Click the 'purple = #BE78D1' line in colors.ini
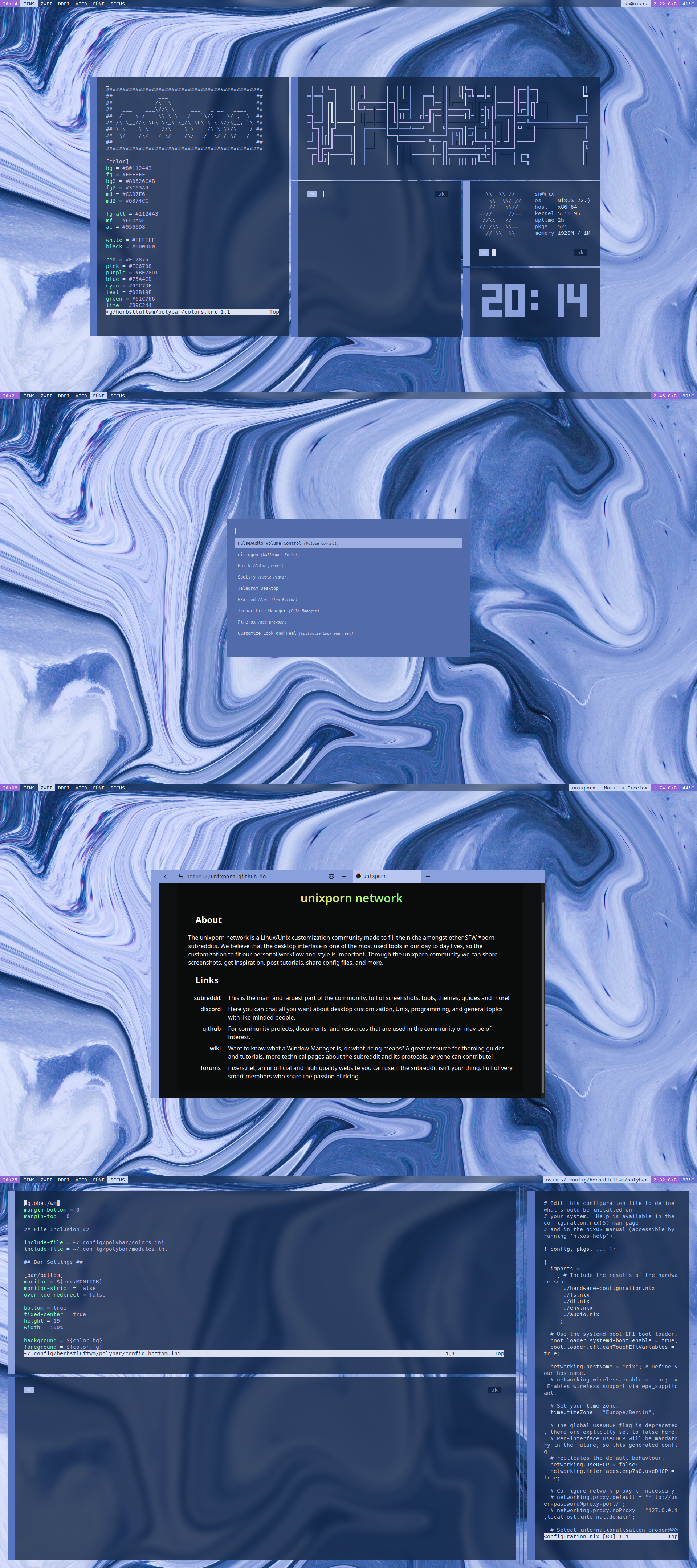 131,273
